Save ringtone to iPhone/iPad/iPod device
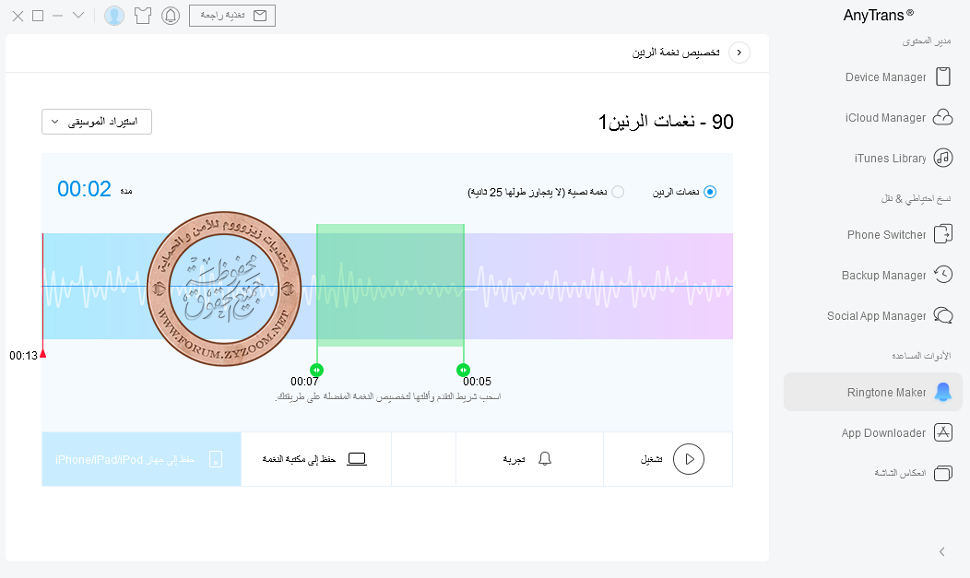Image resolution: width=970 pixels, height=578 pixels. point(141,460)
